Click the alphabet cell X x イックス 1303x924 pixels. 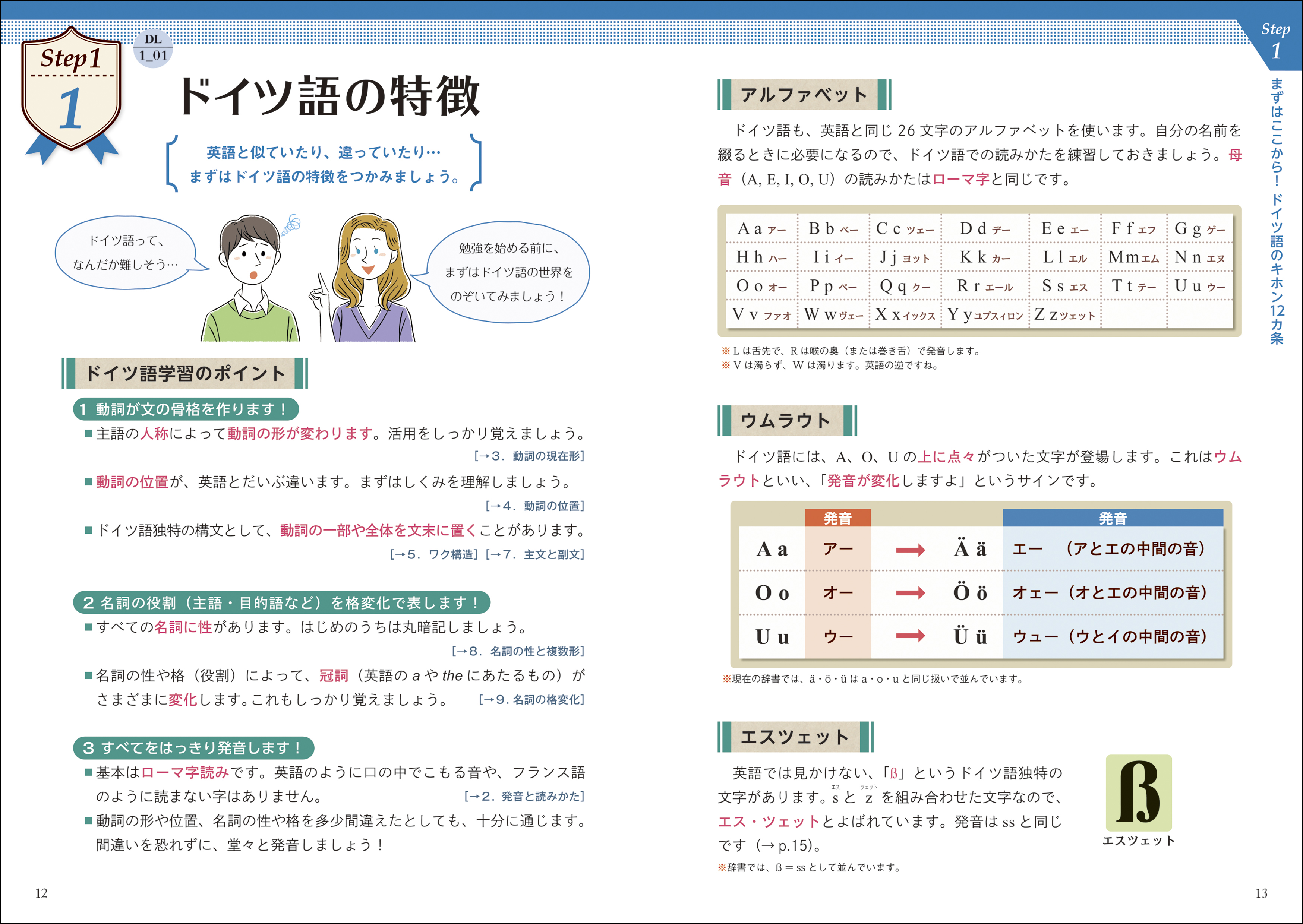pos(905,314)
